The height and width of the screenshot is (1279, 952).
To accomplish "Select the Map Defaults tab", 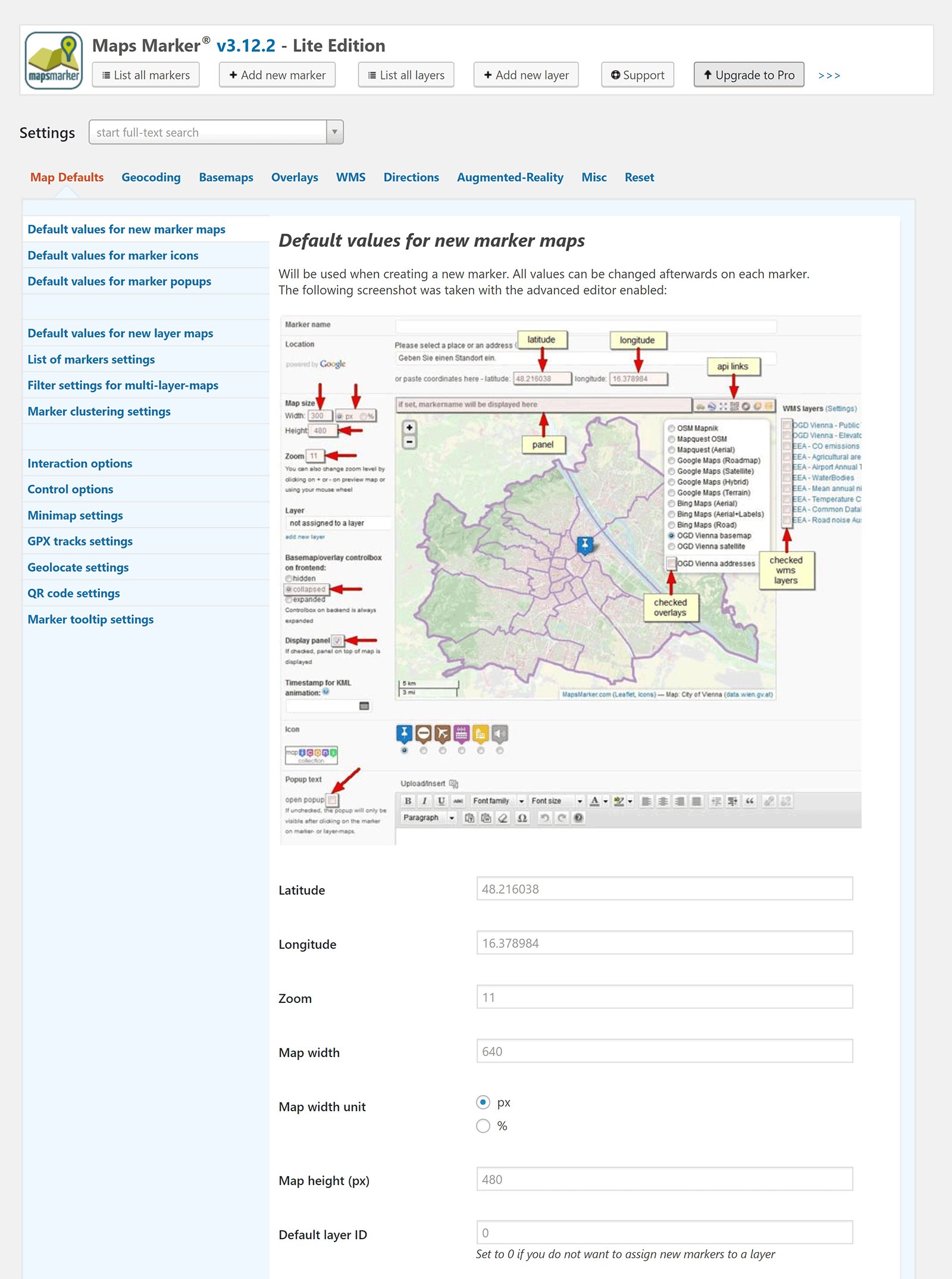I will (67, 177).
